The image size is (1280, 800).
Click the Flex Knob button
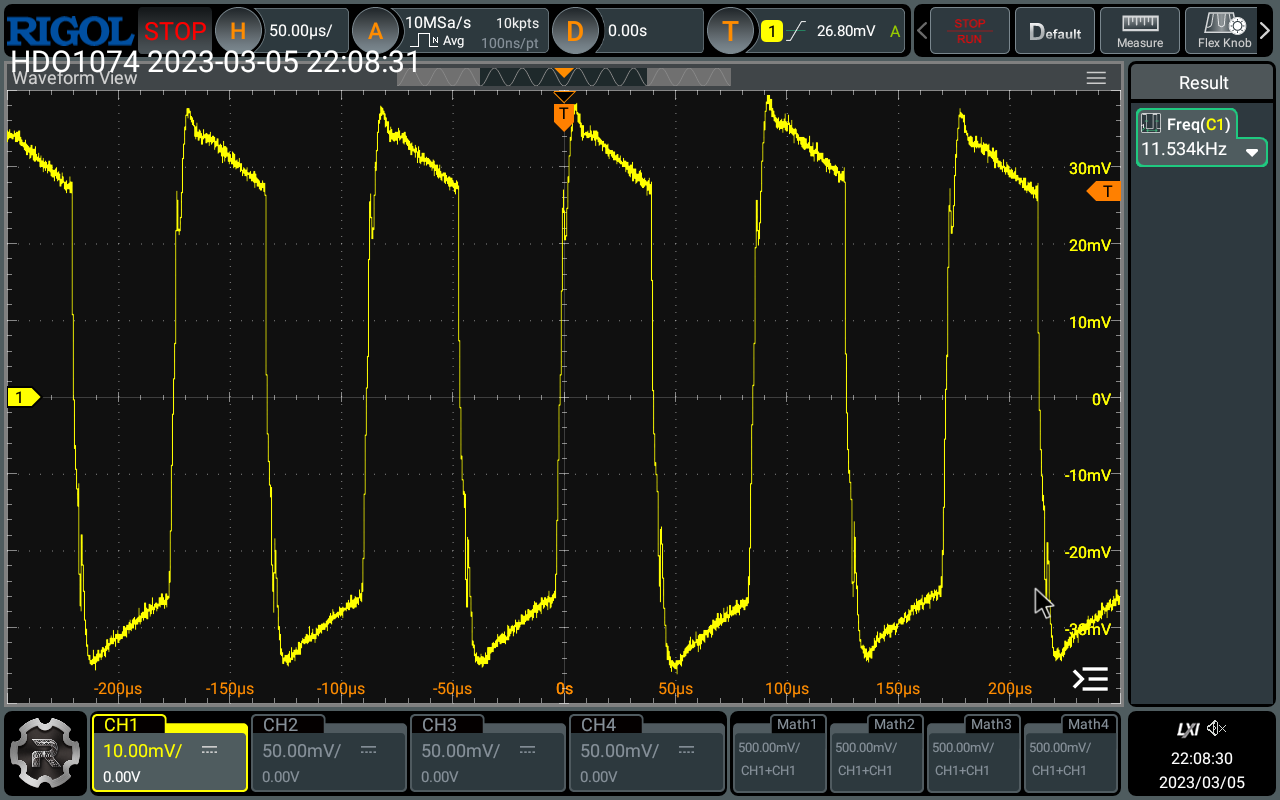coord(1225,31)
